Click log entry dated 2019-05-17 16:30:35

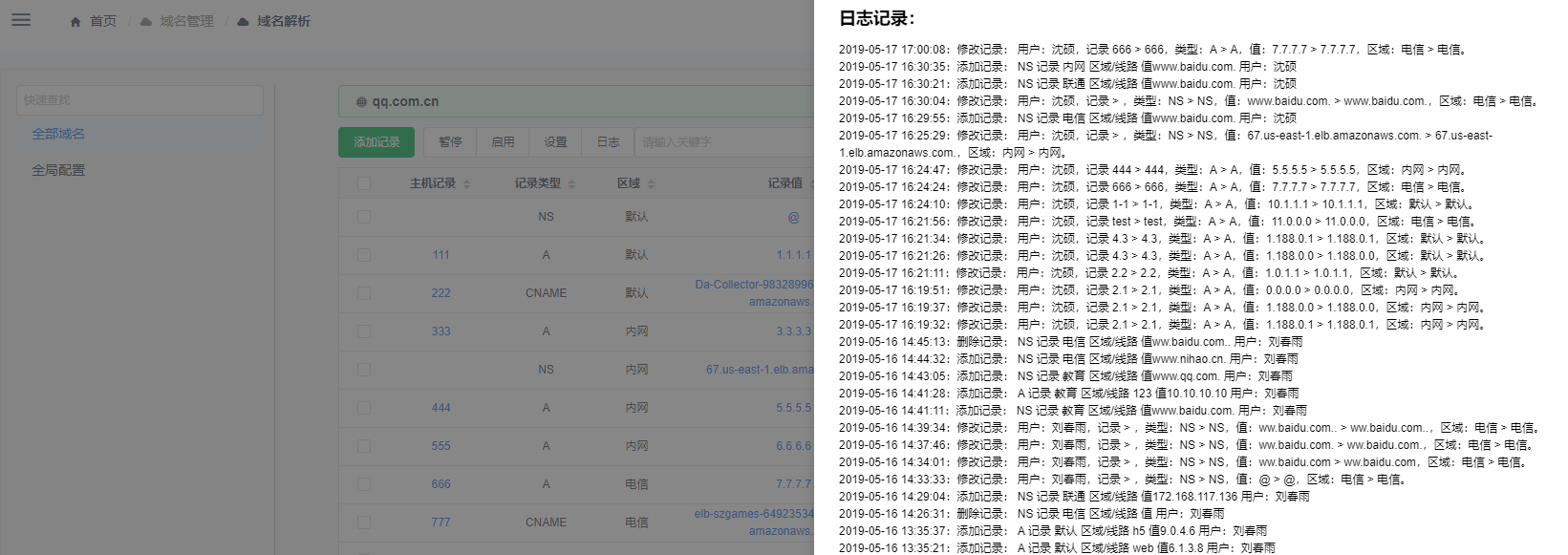[1067, 67]
